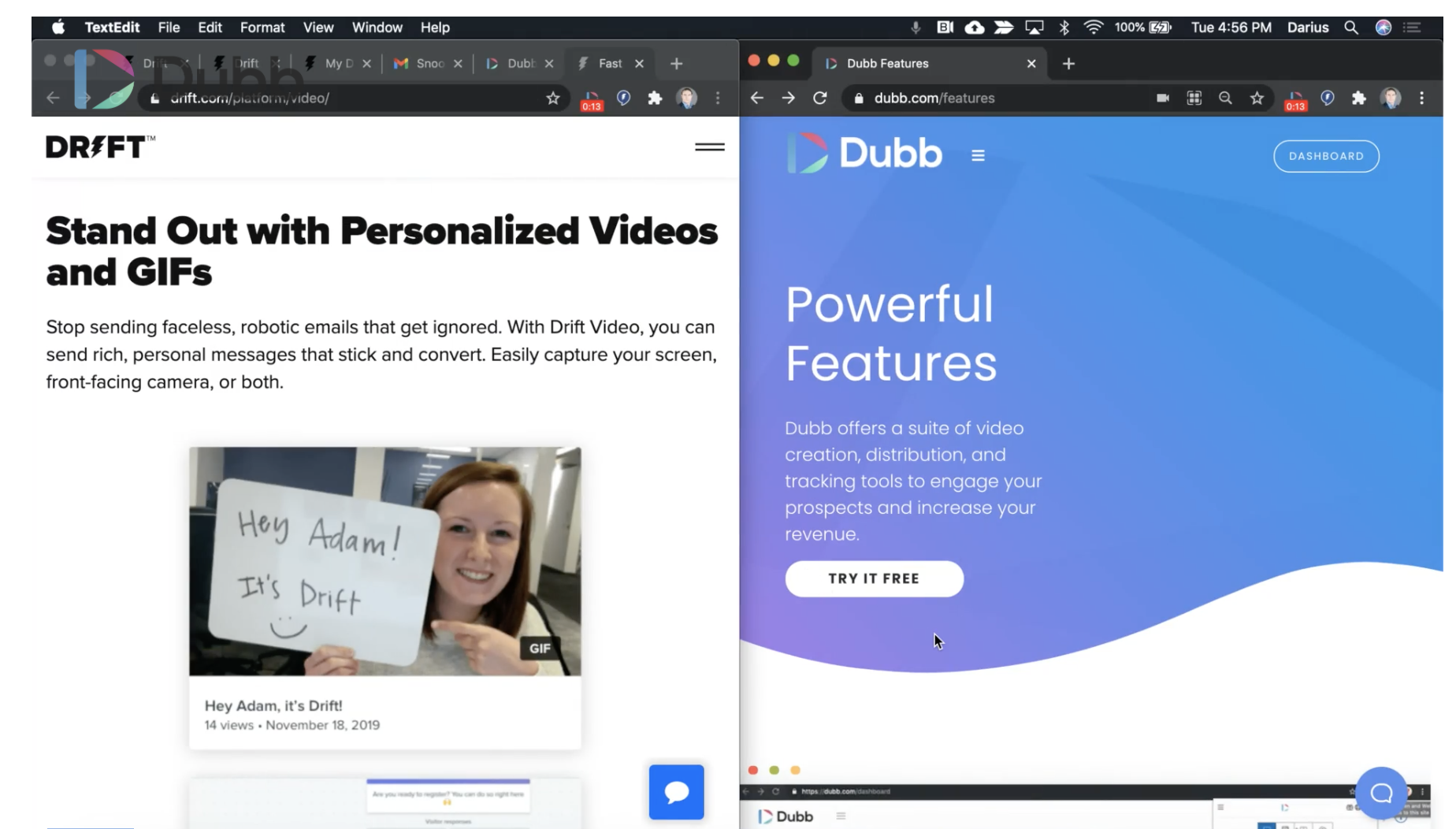Viewport: 1456px width, 829px height.
Task: Open the Wi-Fi menu
Action: [1094, 28]
